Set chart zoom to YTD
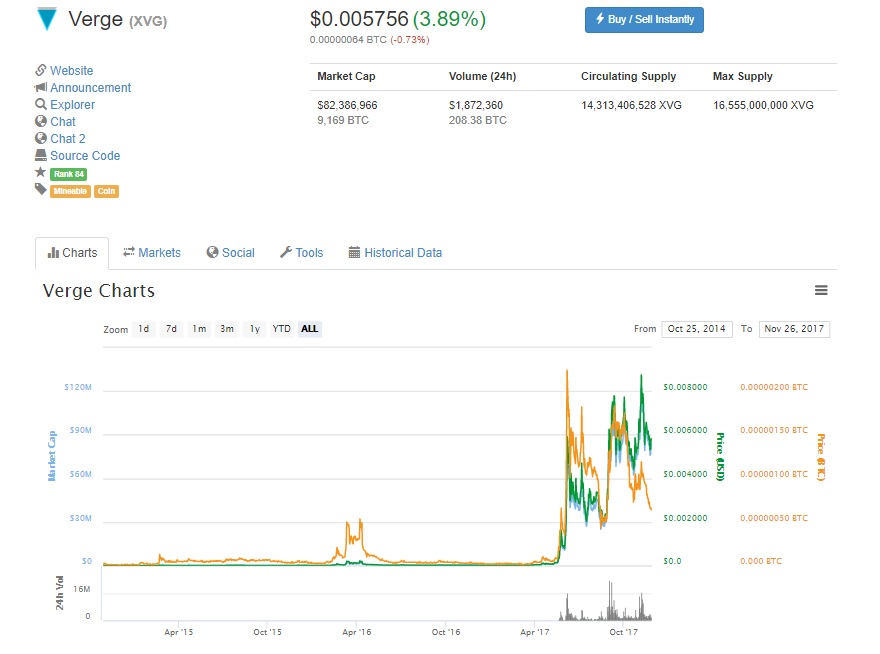Image resolution: width=880 pixels, height=654 pixels. coord(281,329)
